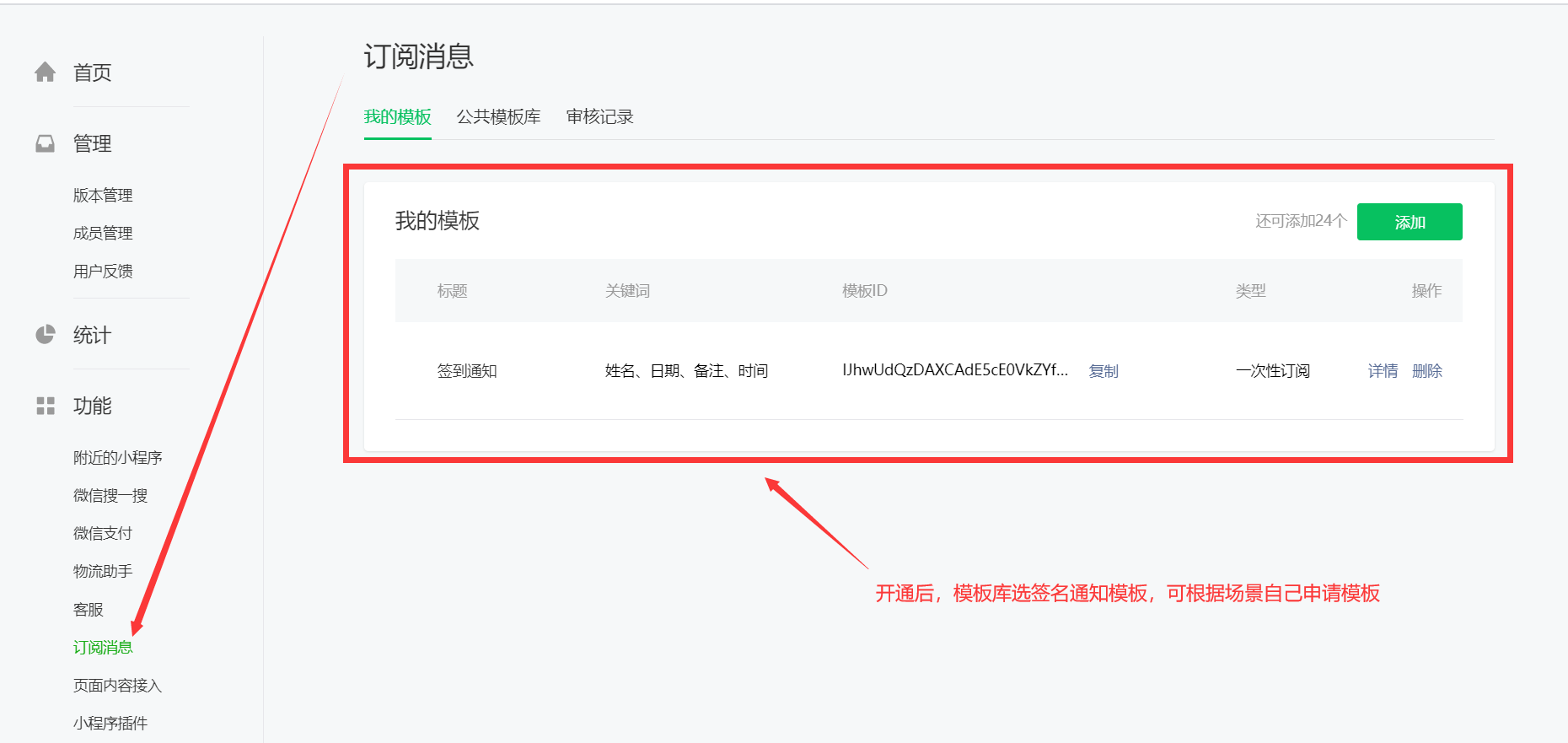Click the 关键词 column header
Screen dimensions: 1568x743
tap(628, 291)
